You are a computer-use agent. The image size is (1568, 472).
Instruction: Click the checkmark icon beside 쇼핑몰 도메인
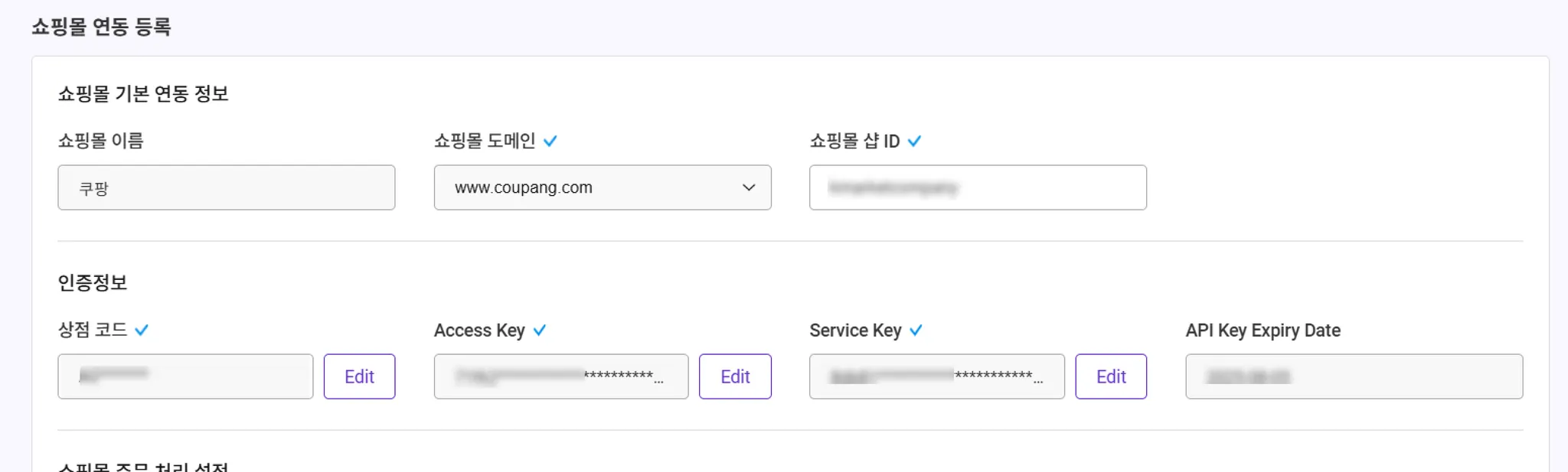[550, 141]
